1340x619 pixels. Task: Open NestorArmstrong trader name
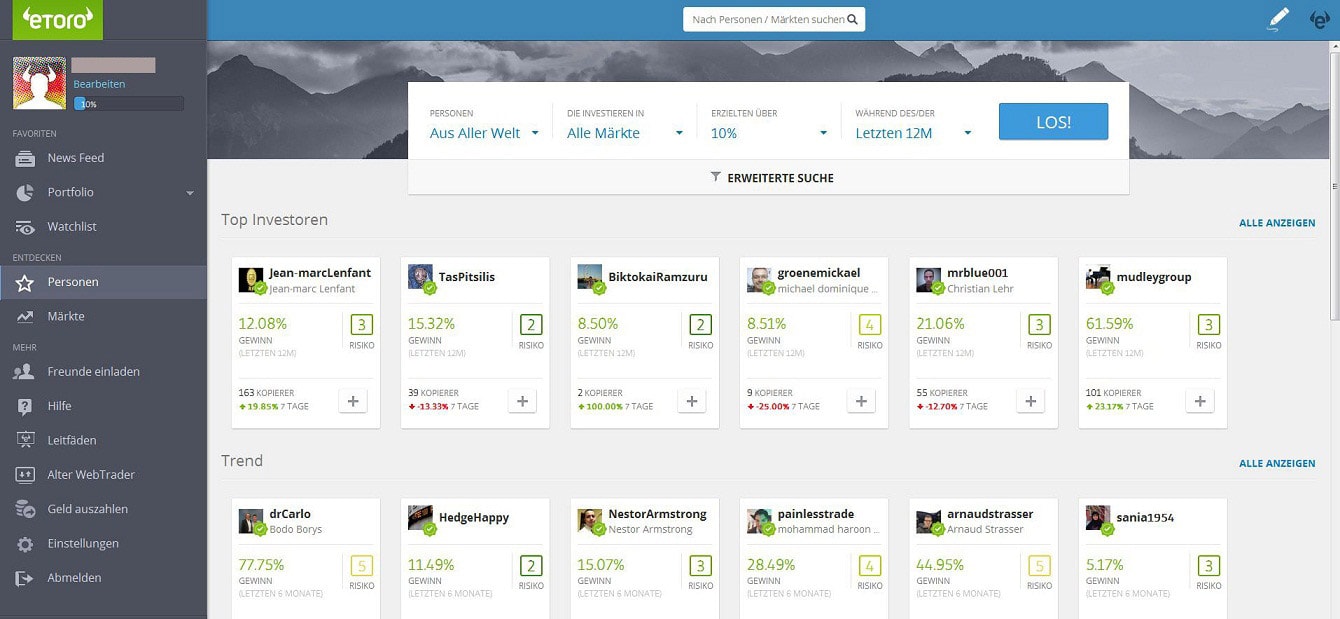pos(657,514)
